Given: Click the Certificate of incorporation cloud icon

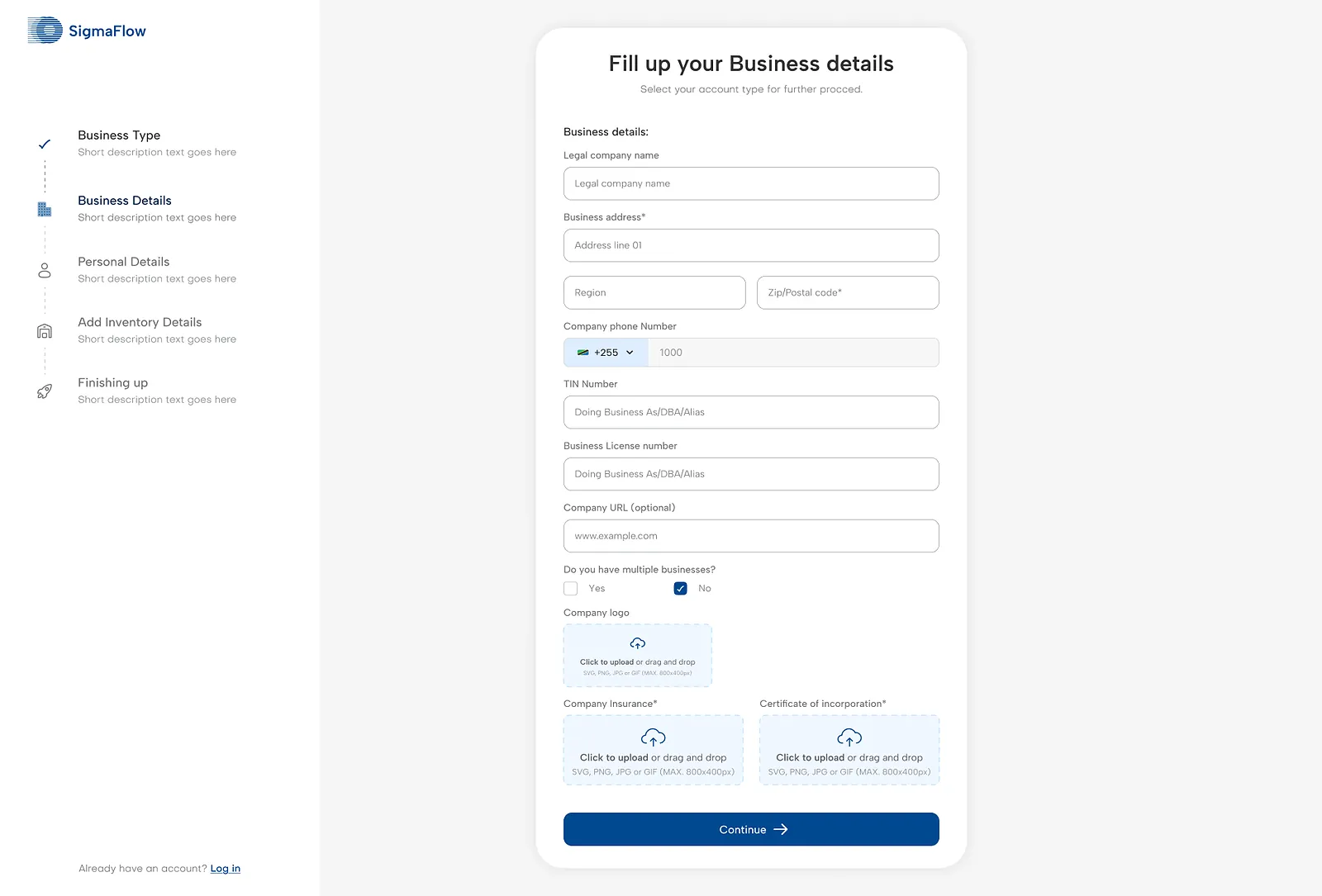Looking at the screenshot, I should 849,737.
